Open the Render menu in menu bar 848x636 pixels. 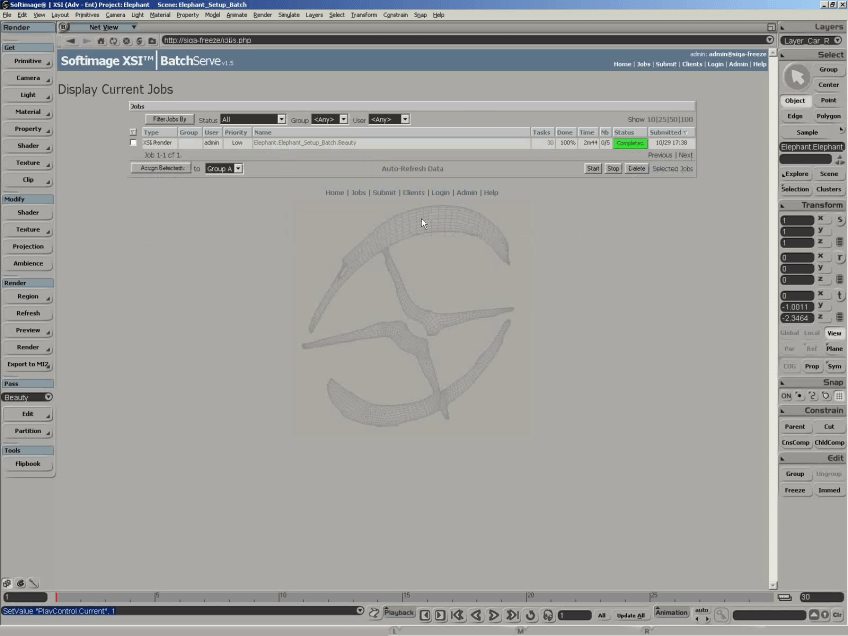pyautogui.click(x=262, y=15)
